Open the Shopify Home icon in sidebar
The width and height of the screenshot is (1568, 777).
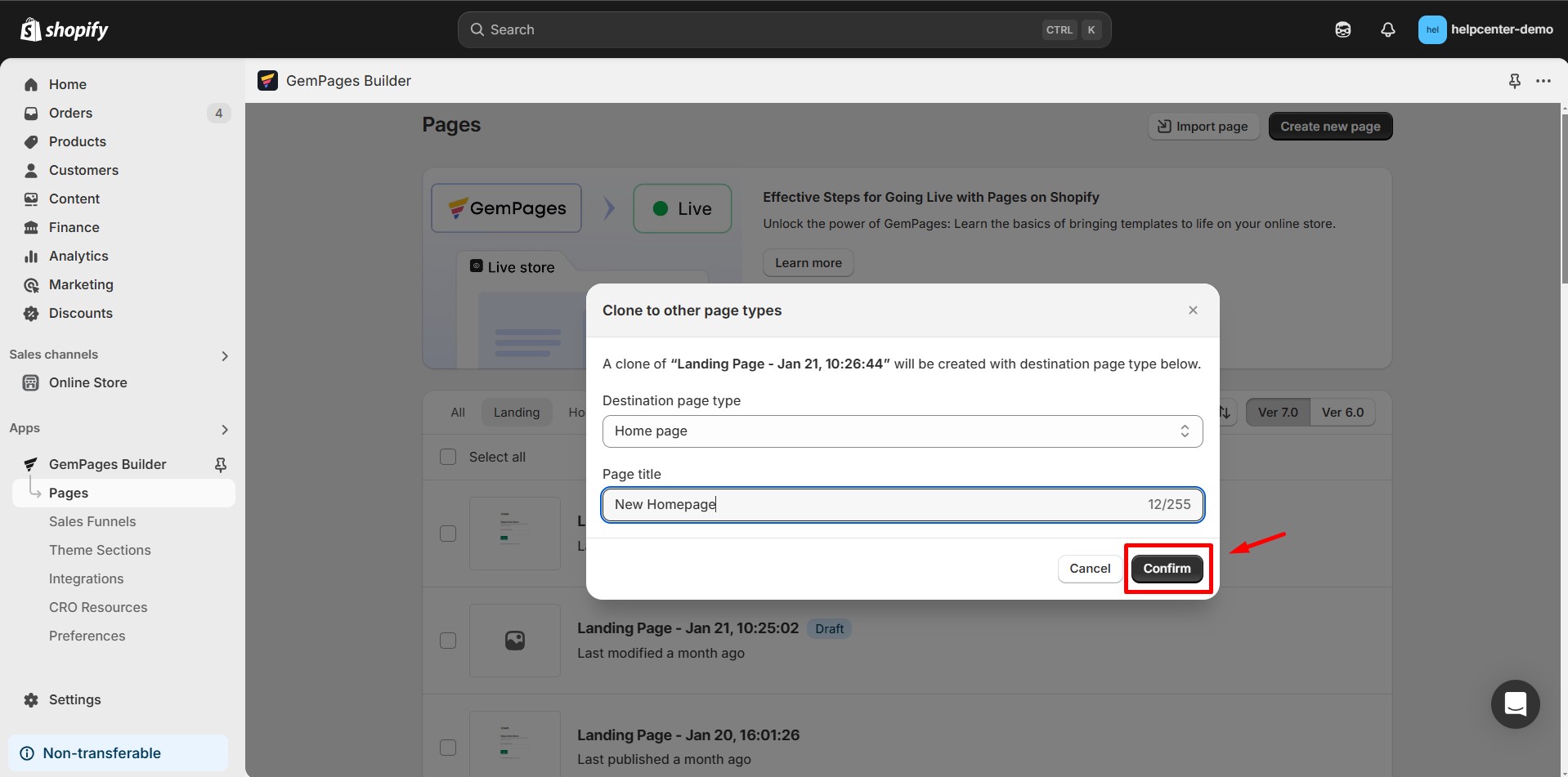pyautogui.click(x=30, y=84)
